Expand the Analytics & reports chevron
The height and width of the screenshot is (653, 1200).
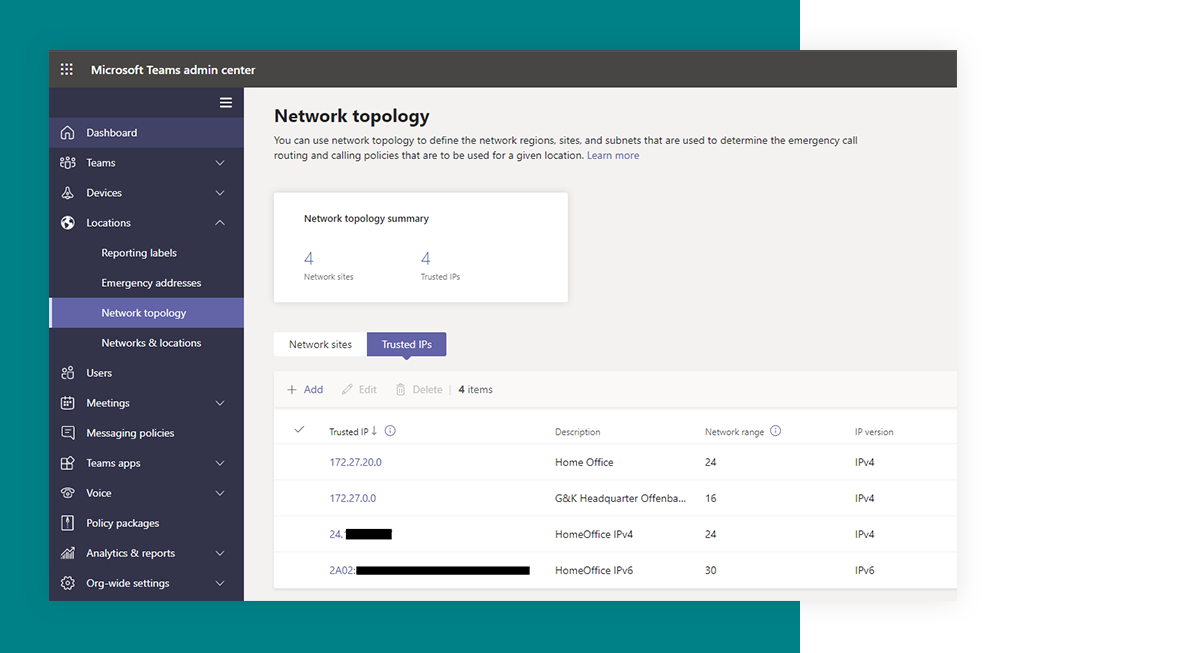point(220,553)
